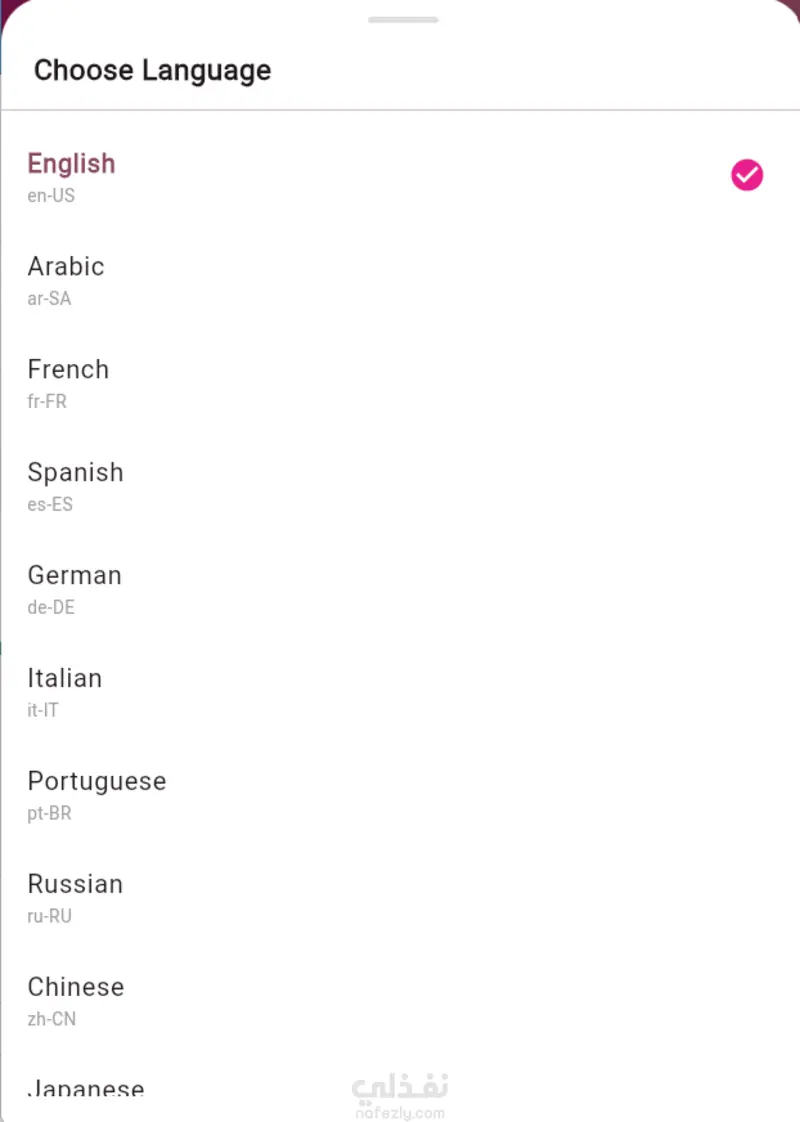Select English as the language
This screenshot has height=1122, width=800.
click(71, 164)
